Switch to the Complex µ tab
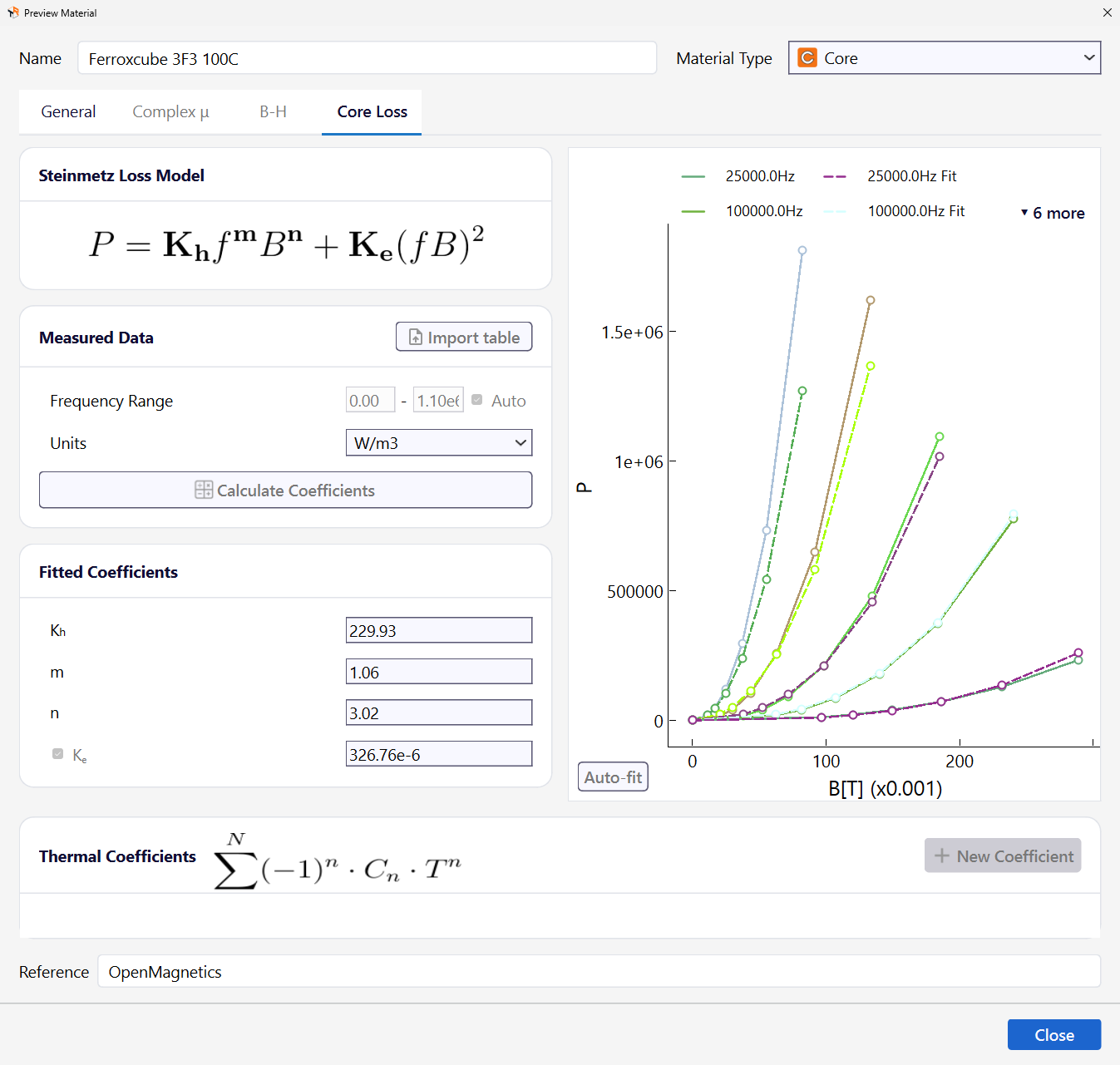 point(170,111)
